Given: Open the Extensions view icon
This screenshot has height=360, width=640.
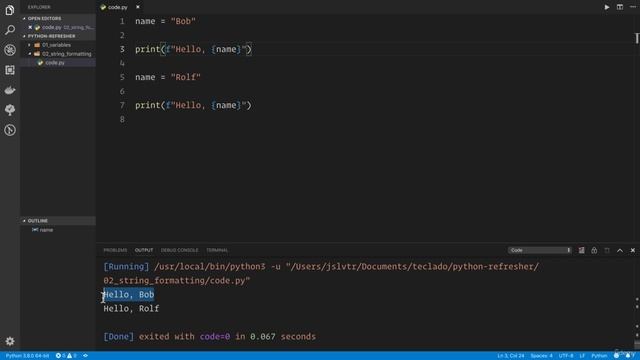Looking at the screenshot, I should coord(10,70).
